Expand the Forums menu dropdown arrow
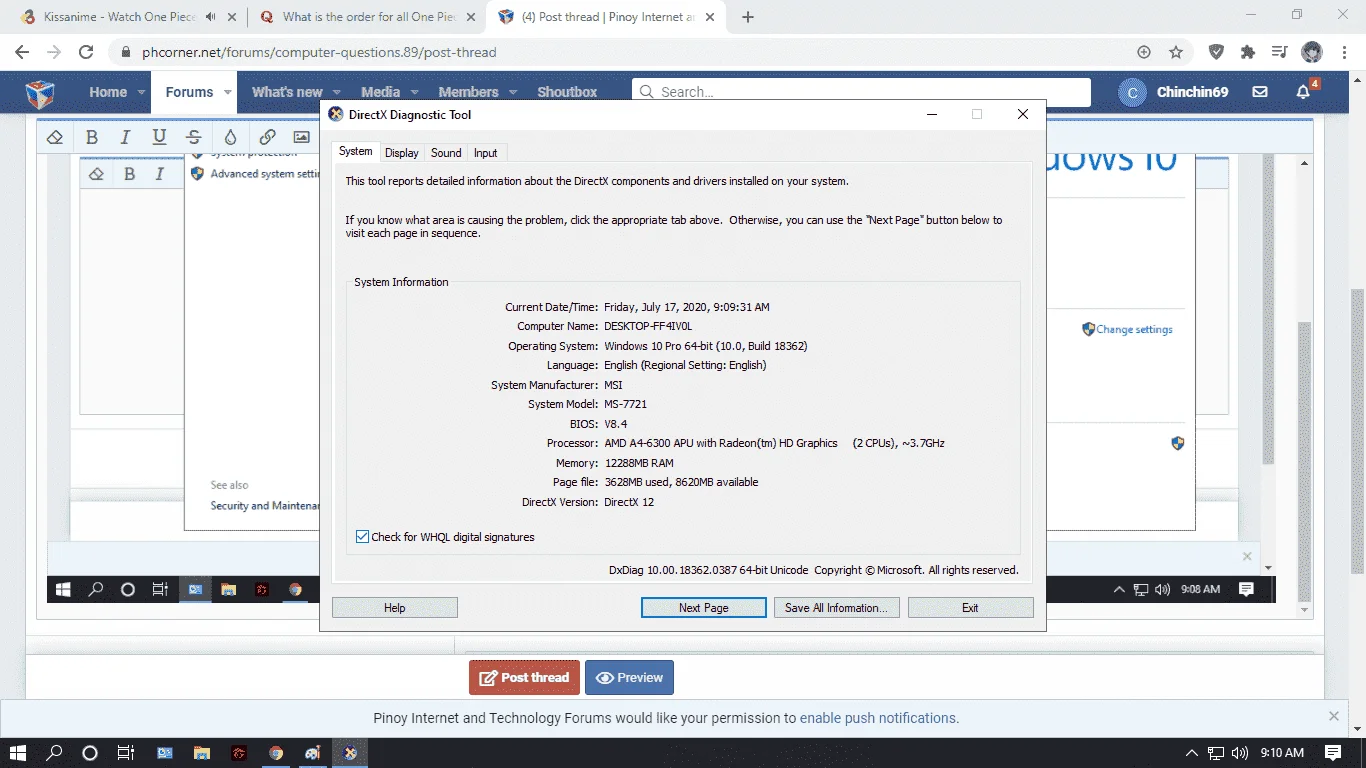 click(x=227, y=92)
